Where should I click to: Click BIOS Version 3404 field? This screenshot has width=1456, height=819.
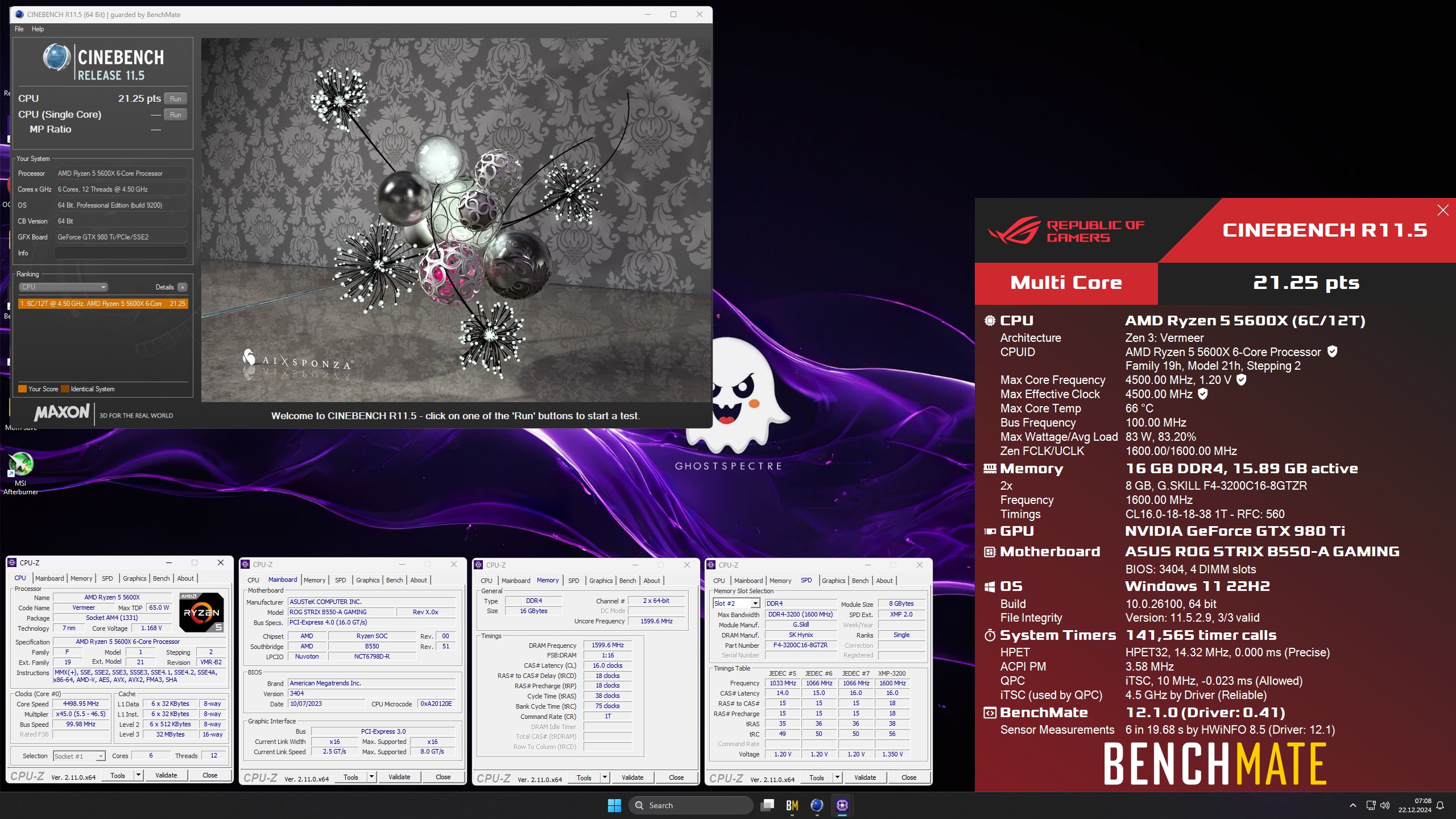pyautogui.click(x=371, y=693)
